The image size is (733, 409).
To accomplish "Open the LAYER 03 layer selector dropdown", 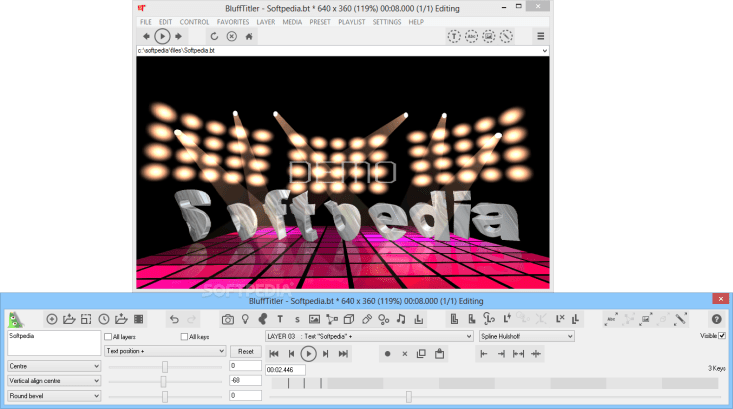I will 369,336.
